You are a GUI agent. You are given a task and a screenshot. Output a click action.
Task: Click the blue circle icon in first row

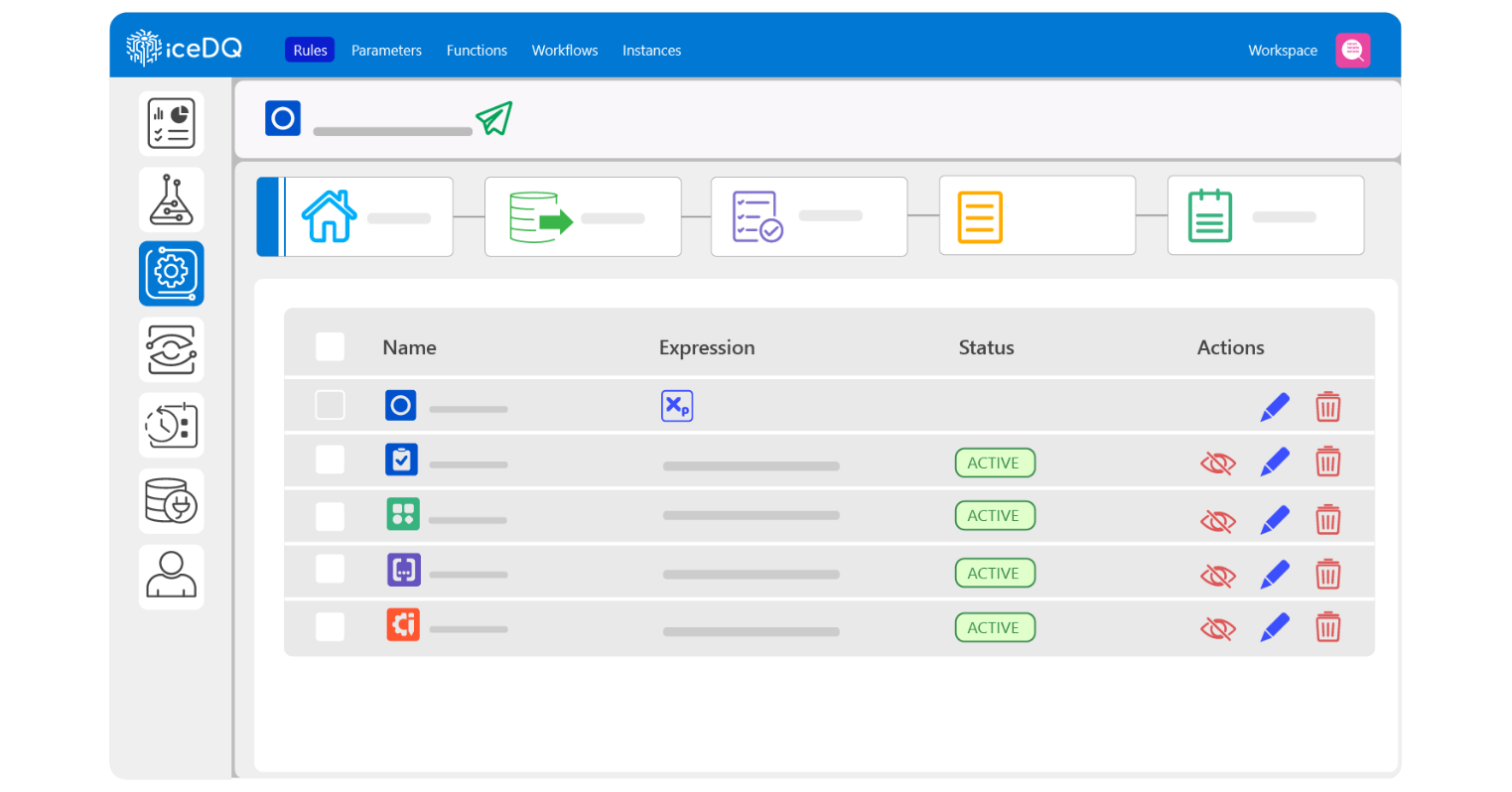point(401,405)
